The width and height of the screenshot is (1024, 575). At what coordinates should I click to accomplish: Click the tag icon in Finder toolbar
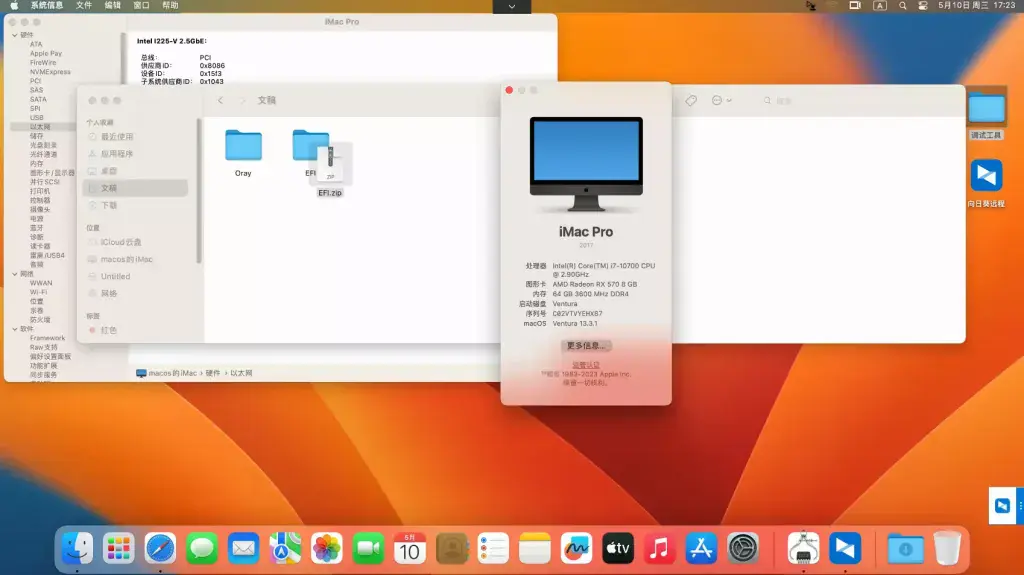point(691,100)
